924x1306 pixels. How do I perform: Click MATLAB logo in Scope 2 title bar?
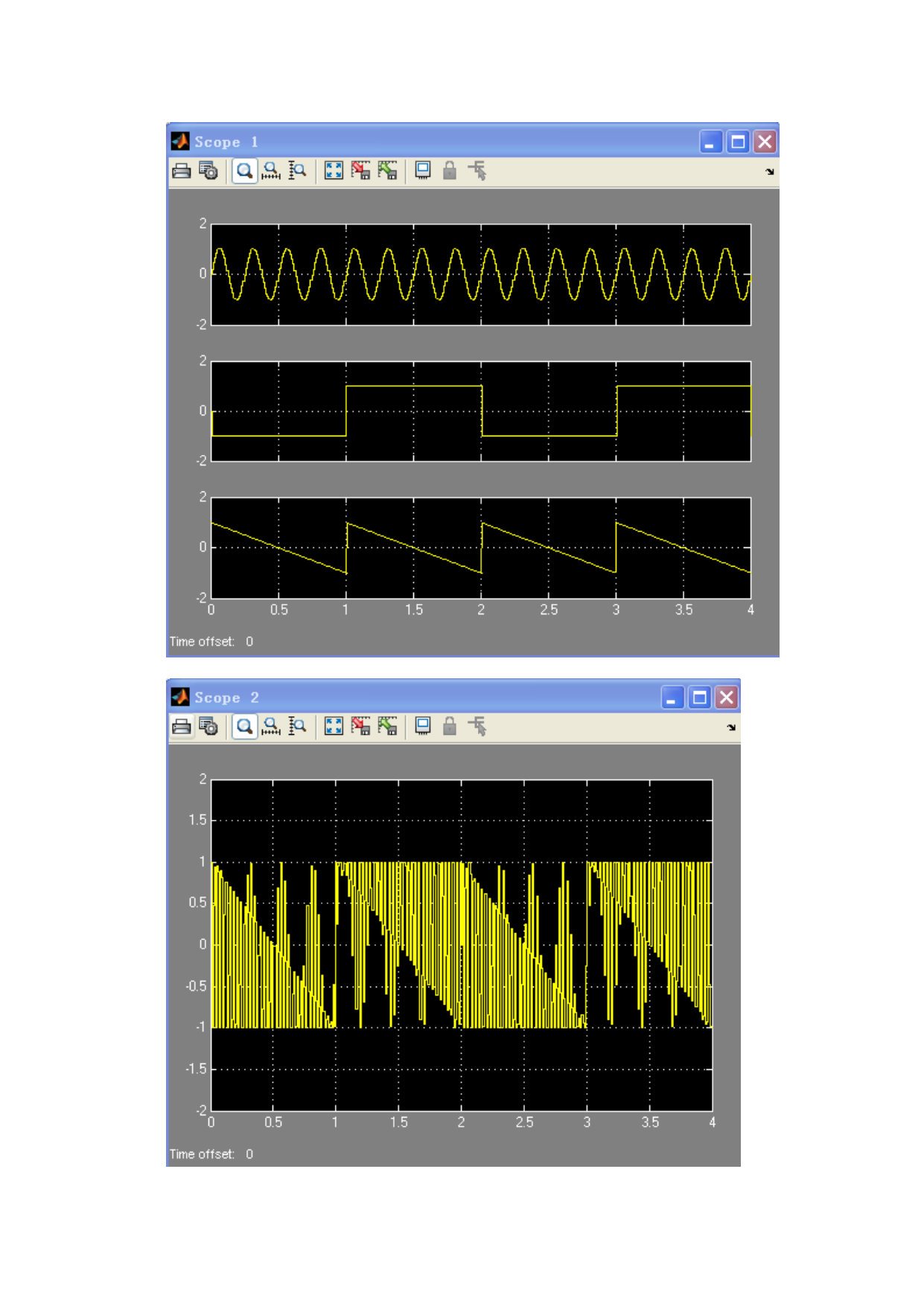180,697
